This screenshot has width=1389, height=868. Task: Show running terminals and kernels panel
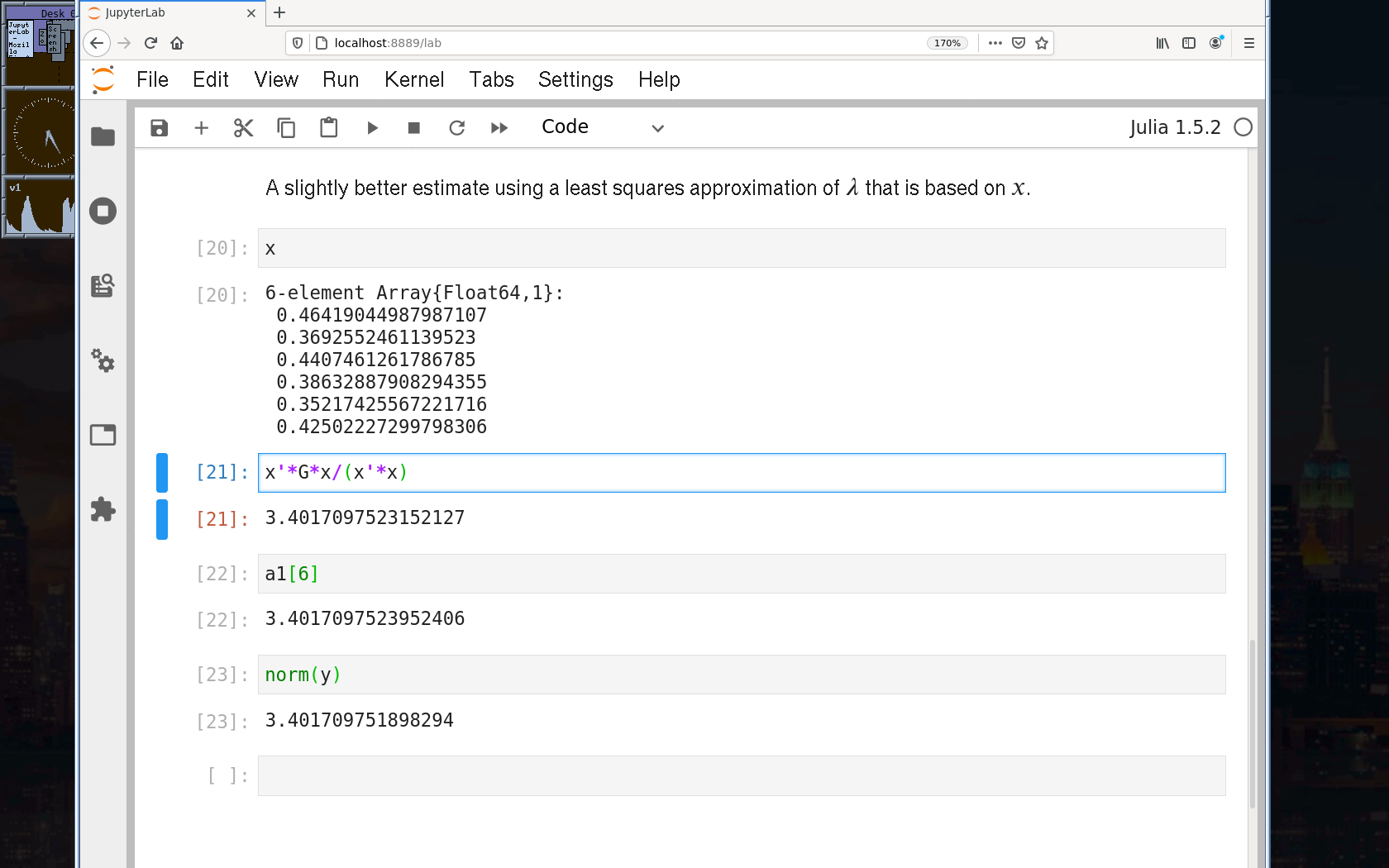click(x=103, y=211)
